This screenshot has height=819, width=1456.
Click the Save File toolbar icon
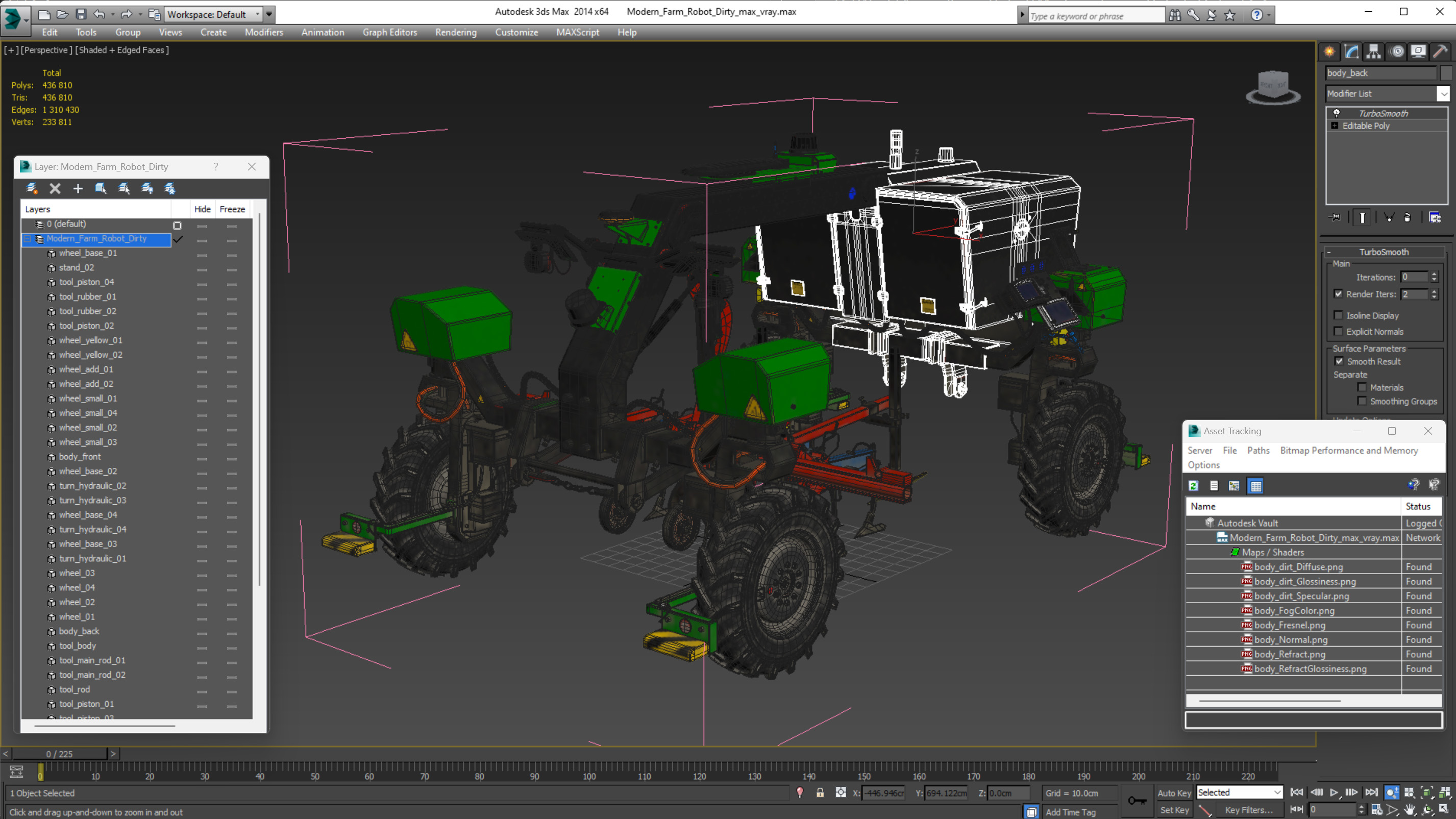coord(81,14)
